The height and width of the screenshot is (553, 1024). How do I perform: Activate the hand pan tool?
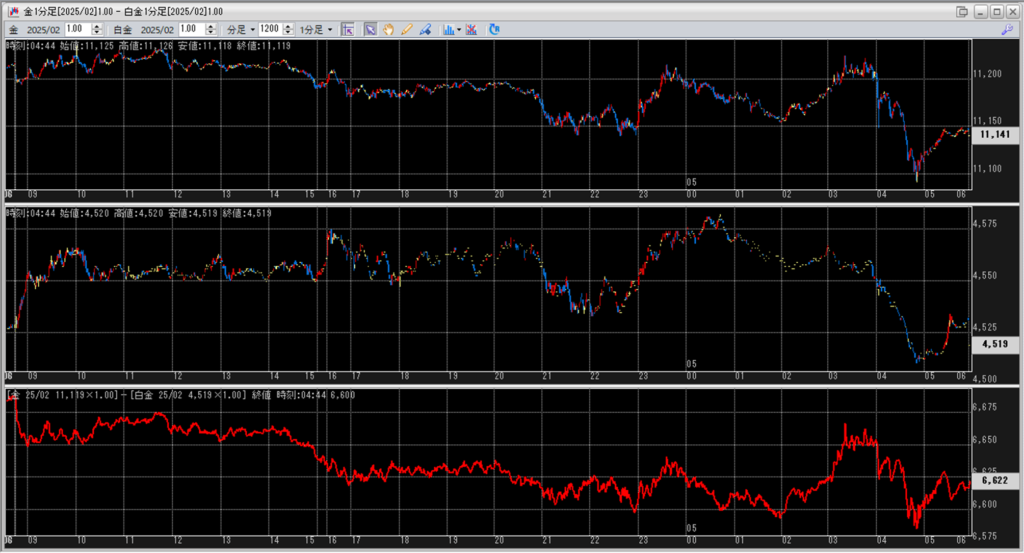(x=388, y=30)
